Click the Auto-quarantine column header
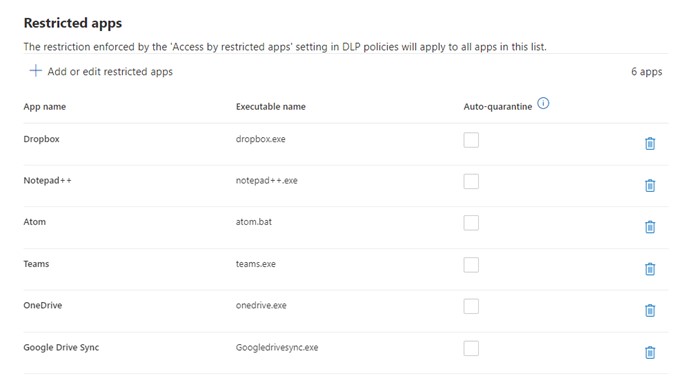This screenshot has width=690, height=387. (x=498, y=107)
